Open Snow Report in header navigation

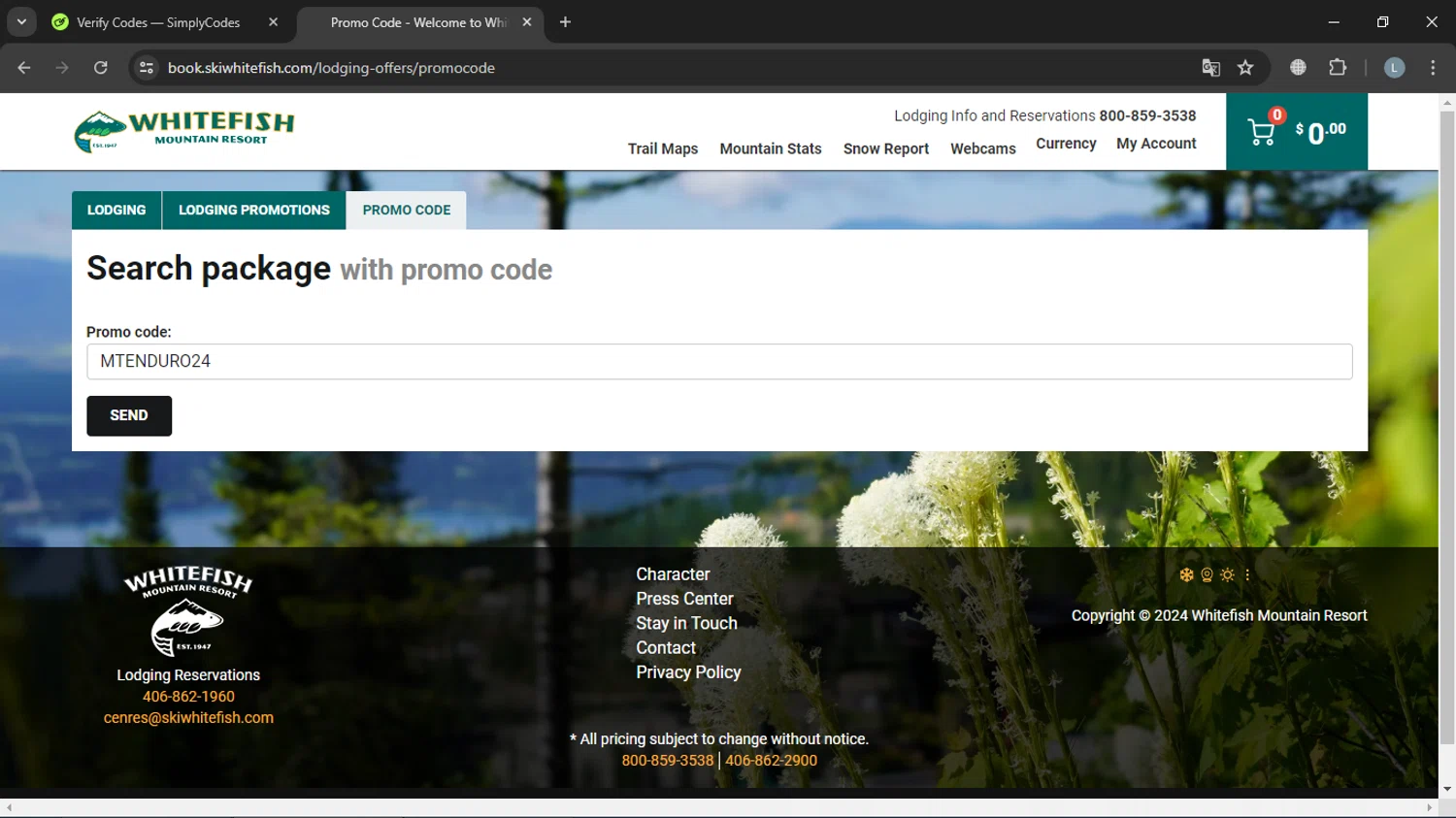(x=886, y=148)
